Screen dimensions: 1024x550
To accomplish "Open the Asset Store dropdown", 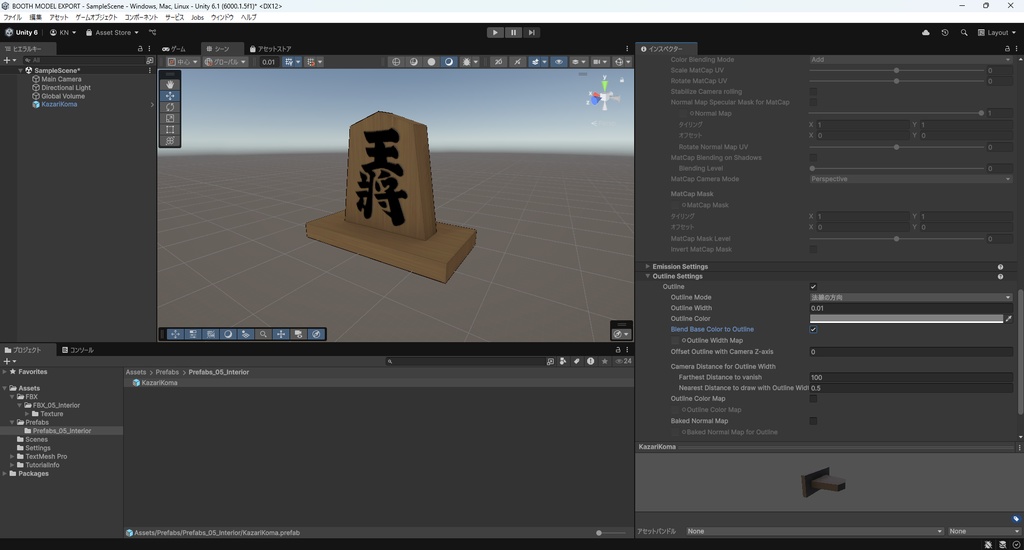I will pos(112,32).
